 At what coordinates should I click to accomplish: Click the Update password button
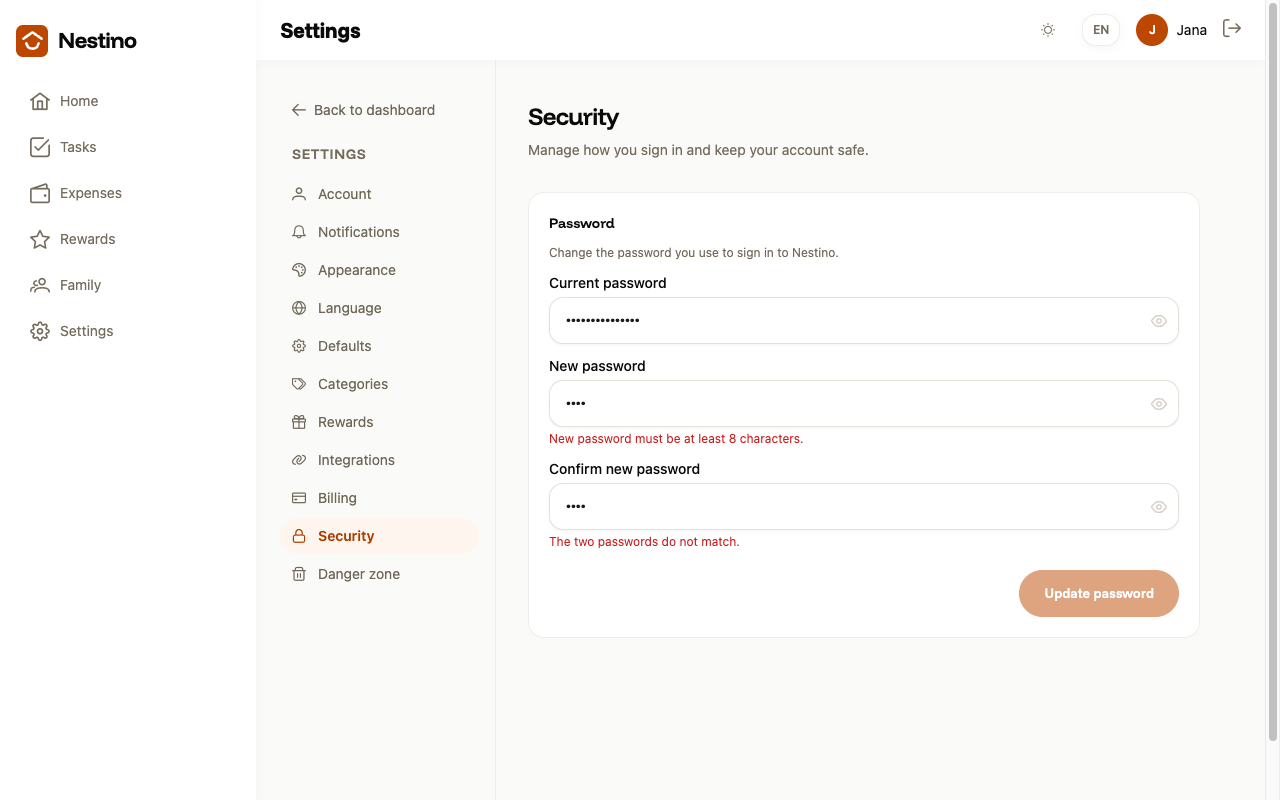tap(1099, 593)
